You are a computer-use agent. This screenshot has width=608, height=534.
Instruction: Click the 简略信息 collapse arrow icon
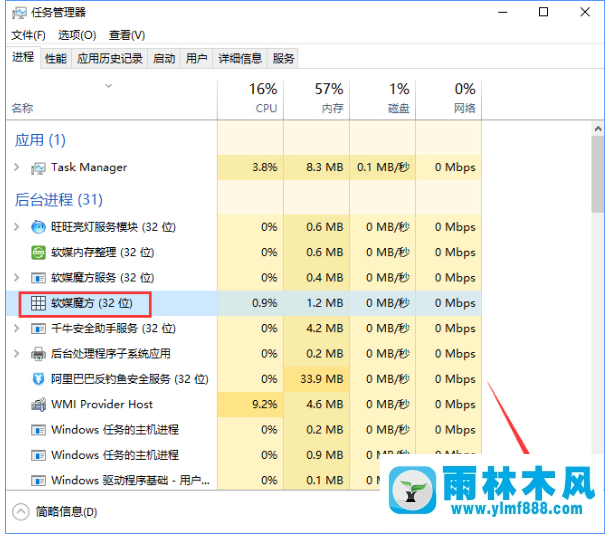(21, 512)
